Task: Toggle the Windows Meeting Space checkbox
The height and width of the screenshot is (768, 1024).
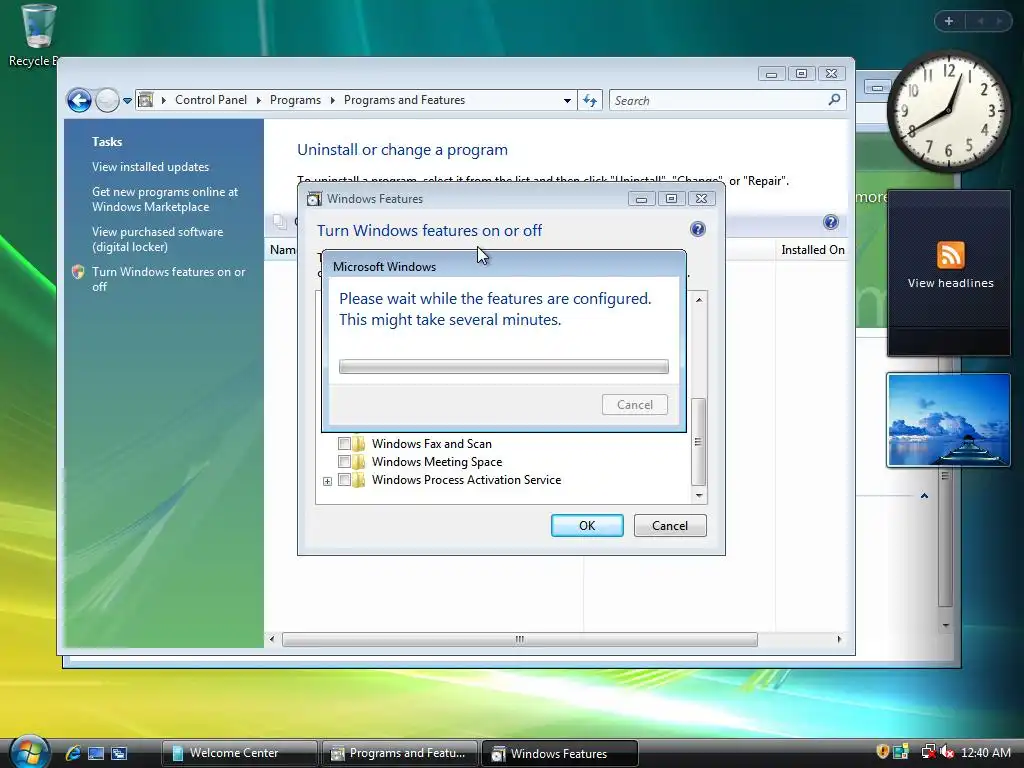Action: coord(344,462)
